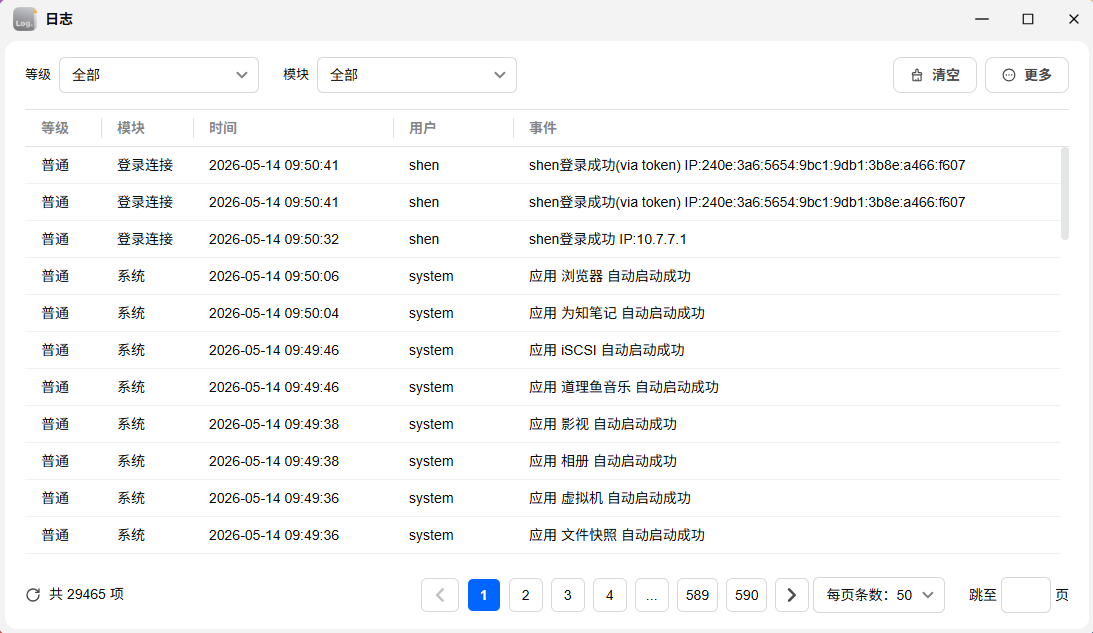Click 普通 level in iSCSI row
The height and width of the screenshot is (633, 1093).
coord(55,350)
